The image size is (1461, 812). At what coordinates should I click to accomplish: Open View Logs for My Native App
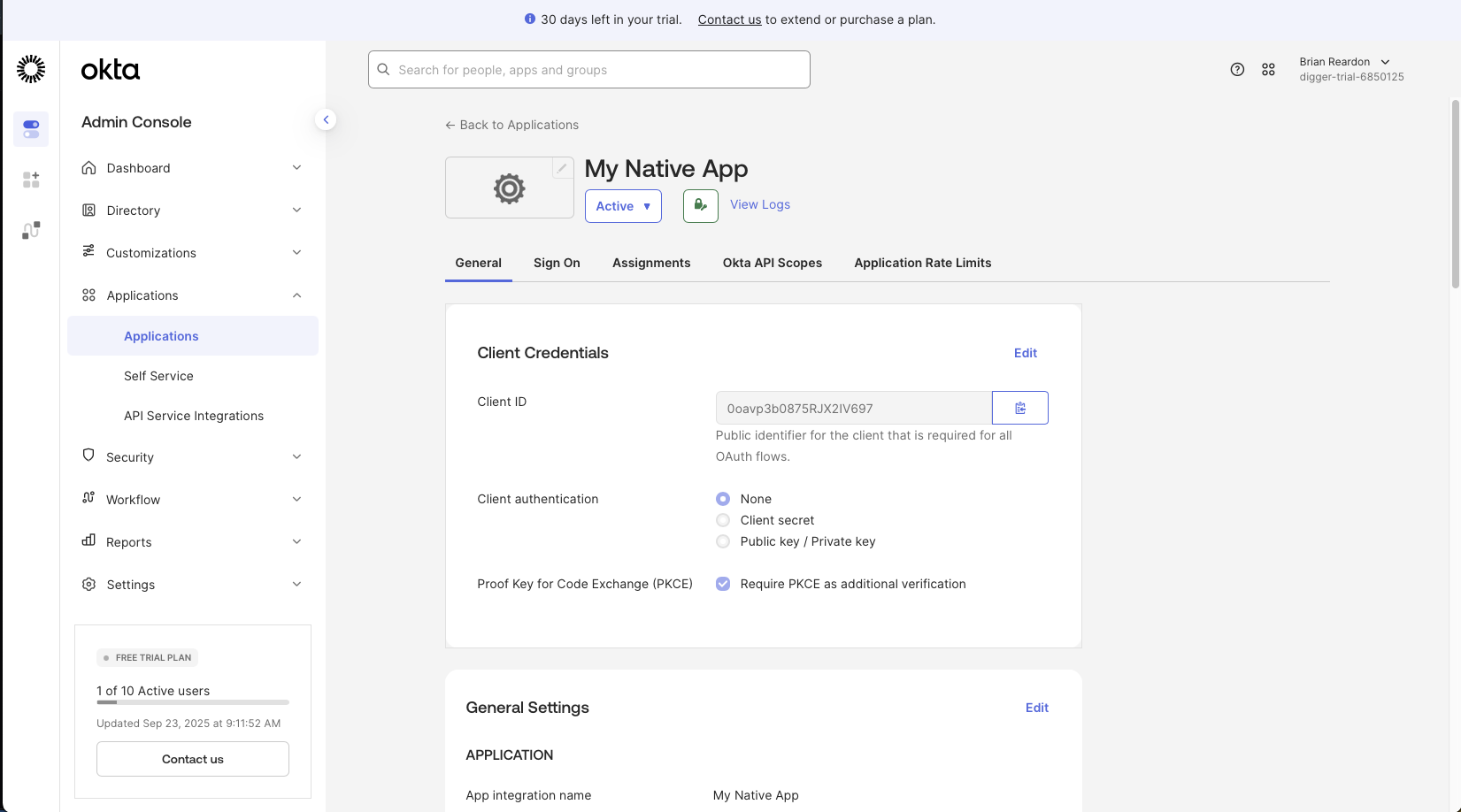point(758,204)
